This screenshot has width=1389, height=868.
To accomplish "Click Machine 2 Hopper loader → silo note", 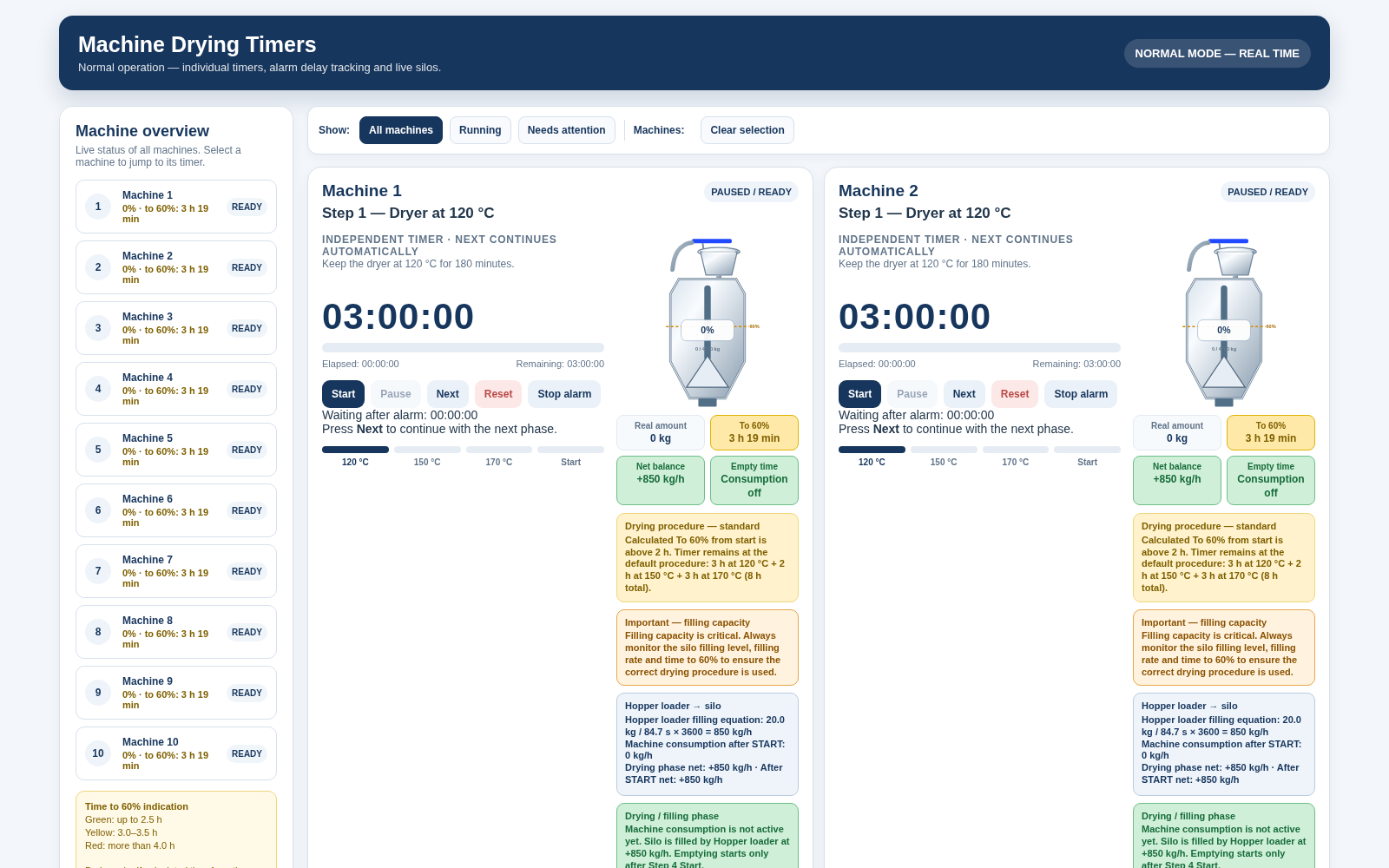I will [1224, 744].
